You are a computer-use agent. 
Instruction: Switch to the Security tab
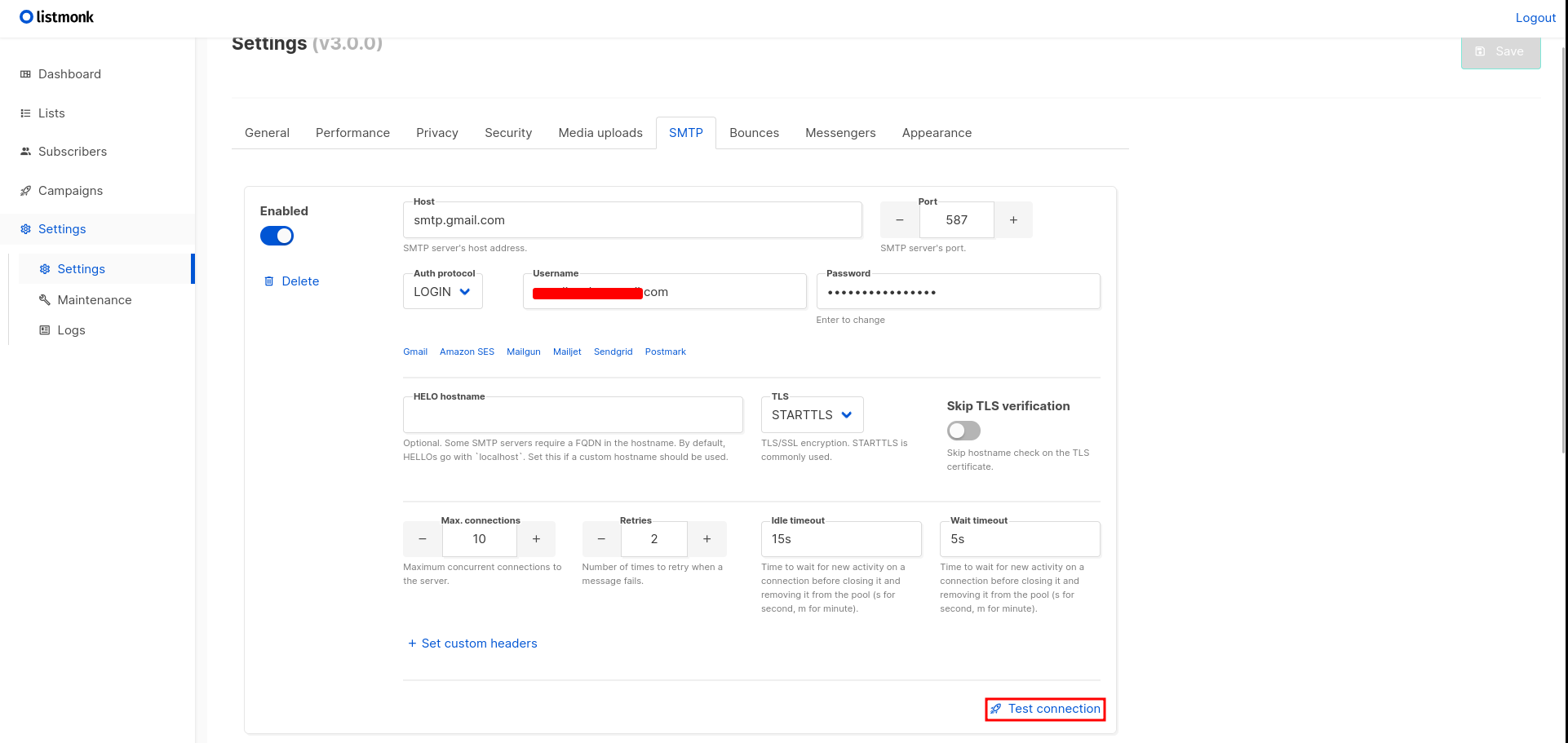click(508, 133)
